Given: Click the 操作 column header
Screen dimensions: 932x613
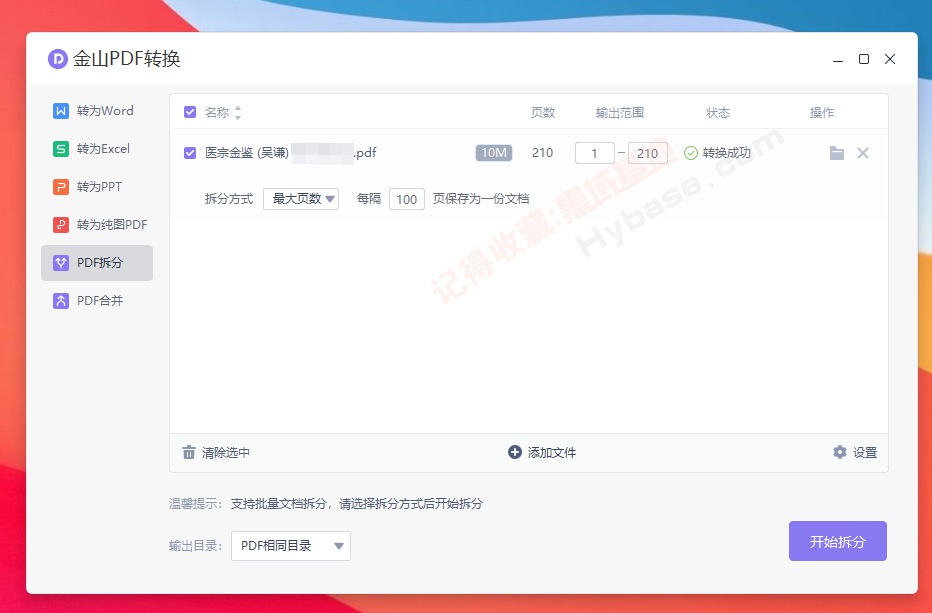Looking at the screenshot, I should click(822, 113).
